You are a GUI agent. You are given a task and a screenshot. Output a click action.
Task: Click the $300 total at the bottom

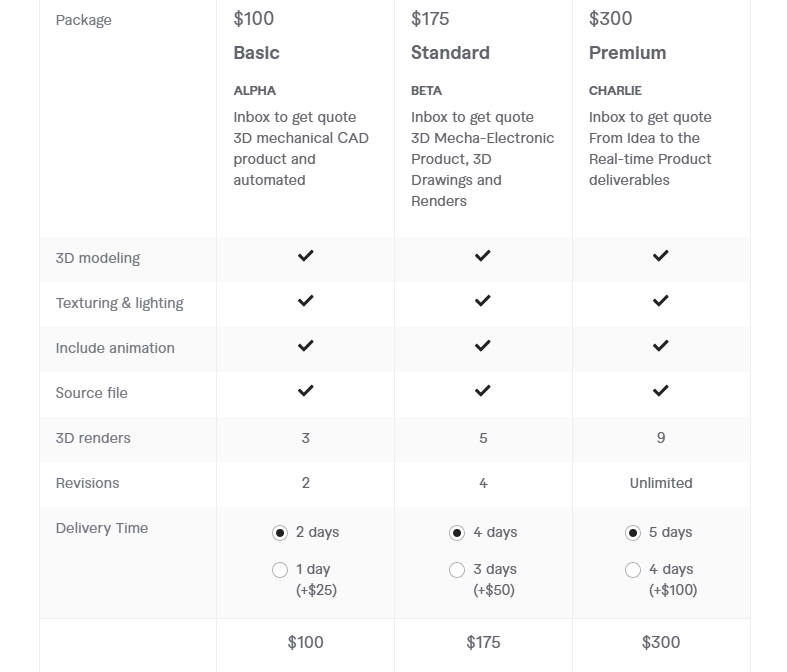click(x=661, y=643)
